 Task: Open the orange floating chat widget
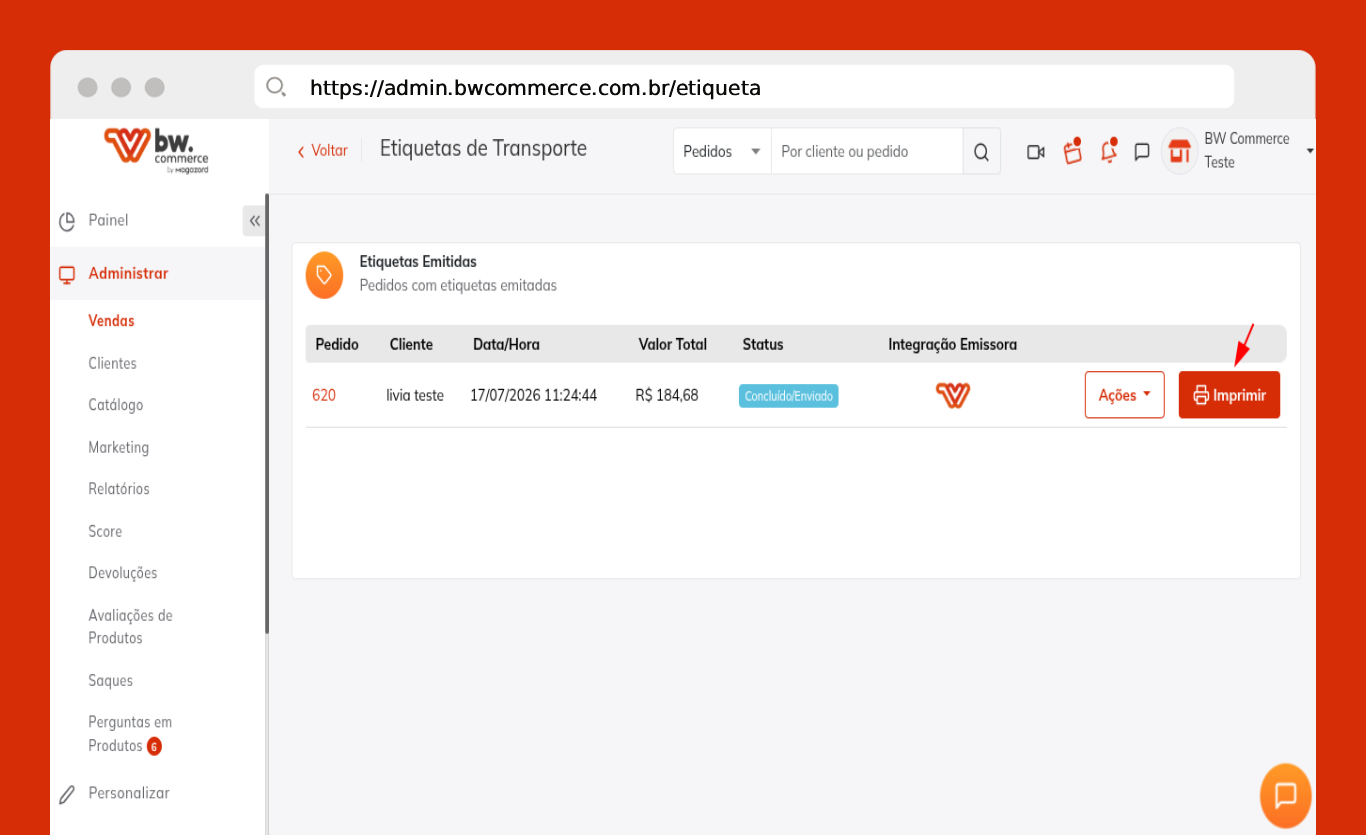pyautogui.click(x=1286, y=796)
